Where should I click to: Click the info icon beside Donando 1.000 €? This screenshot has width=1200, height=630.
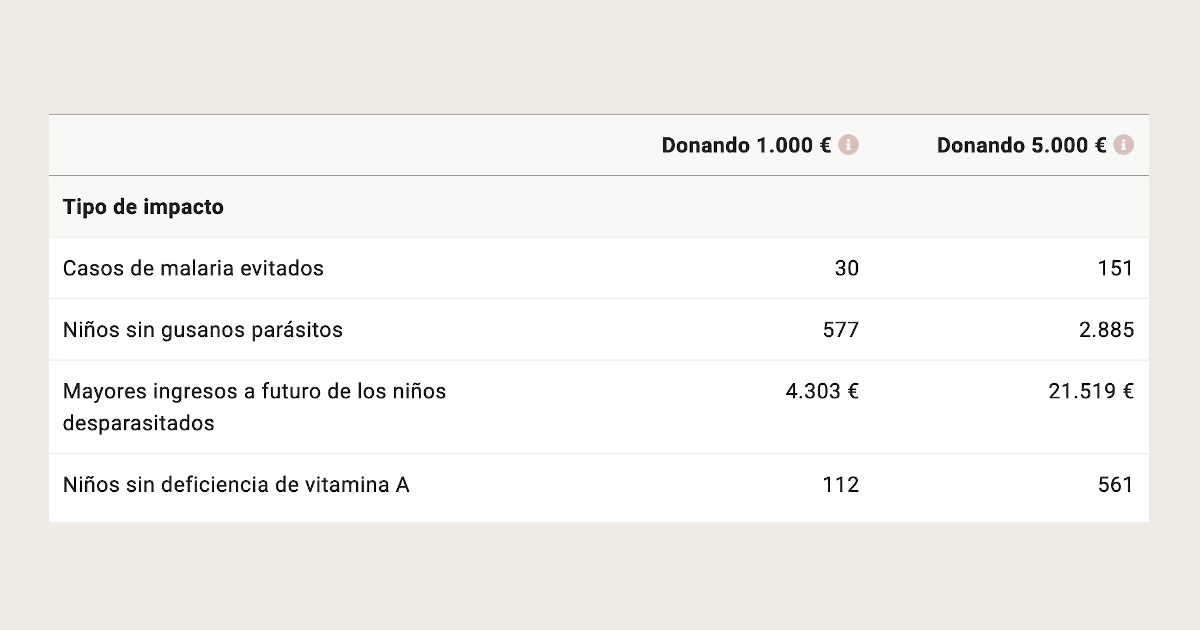(x=849, y=145)
